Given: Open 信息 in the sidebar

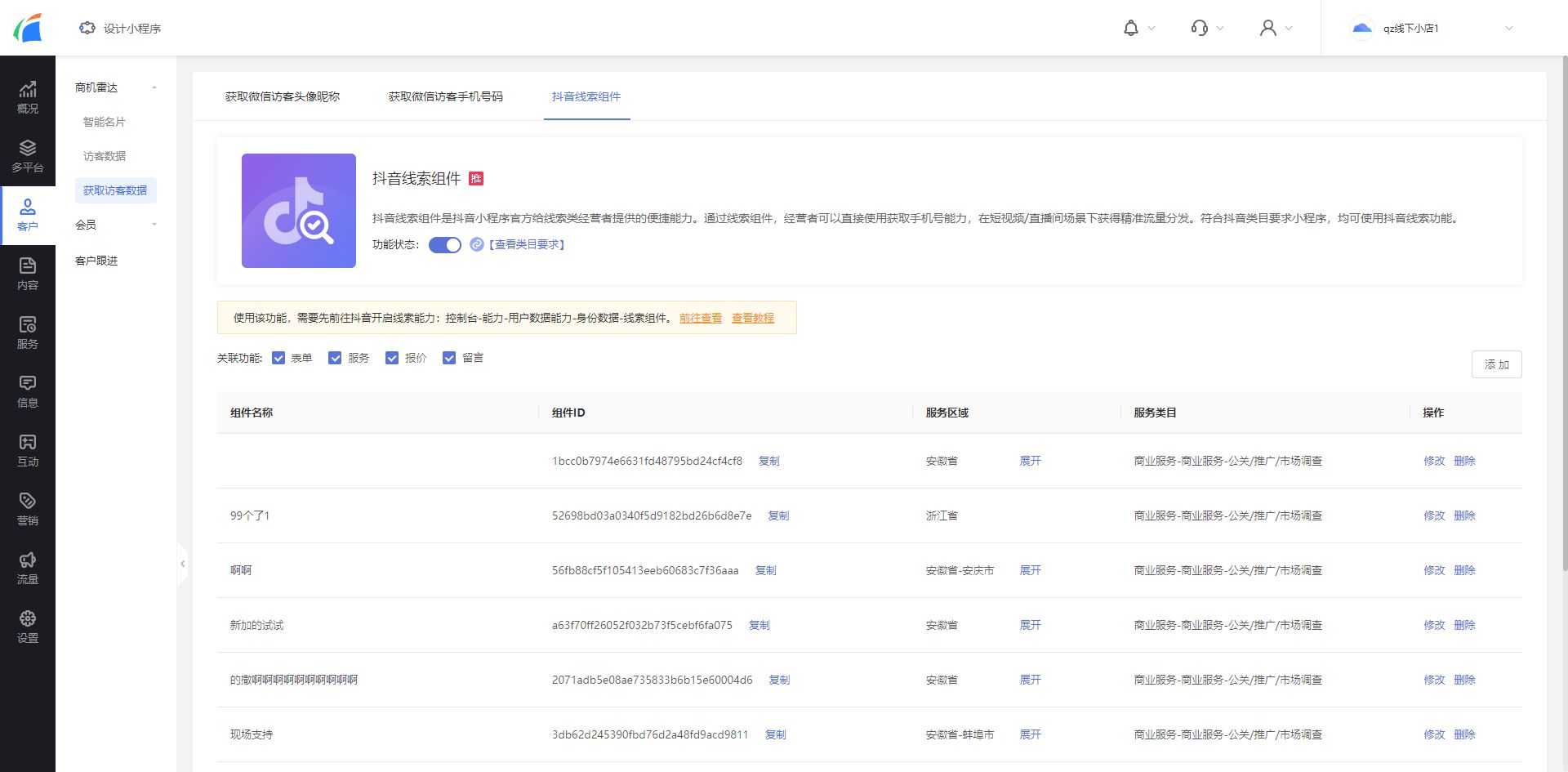Looking at the screenshot, I should (x=28, y=392).
